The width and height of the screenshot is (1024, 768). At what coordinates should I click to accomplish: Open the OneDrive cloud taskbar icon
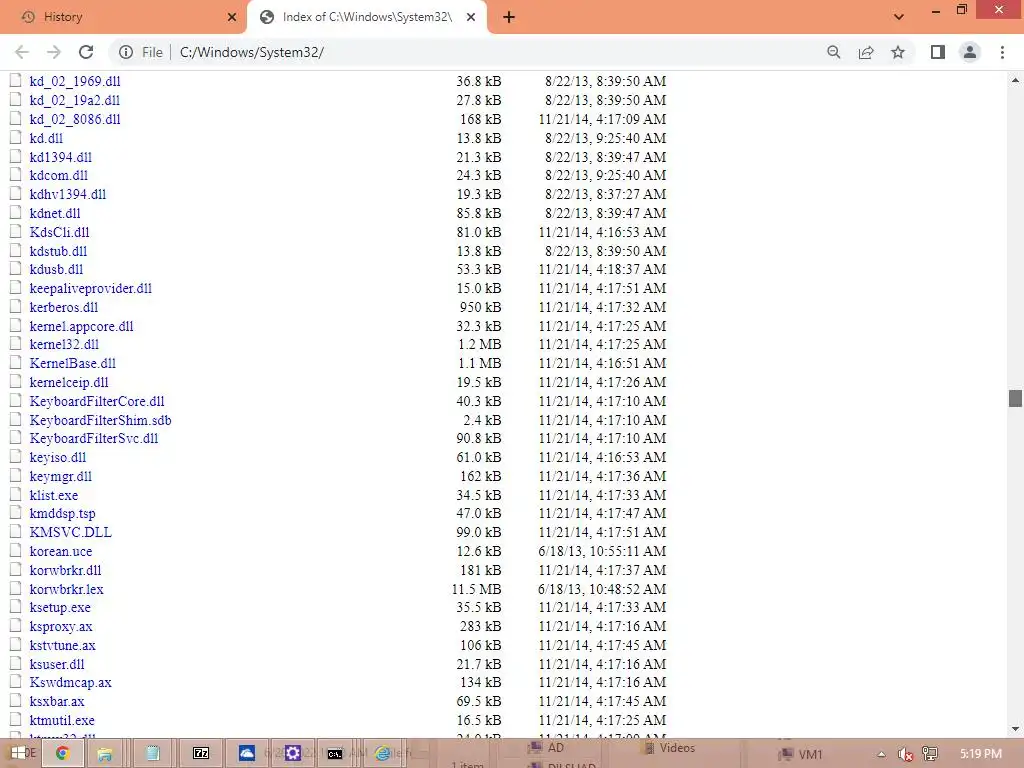pyautogui.click(x=247, y=753)
